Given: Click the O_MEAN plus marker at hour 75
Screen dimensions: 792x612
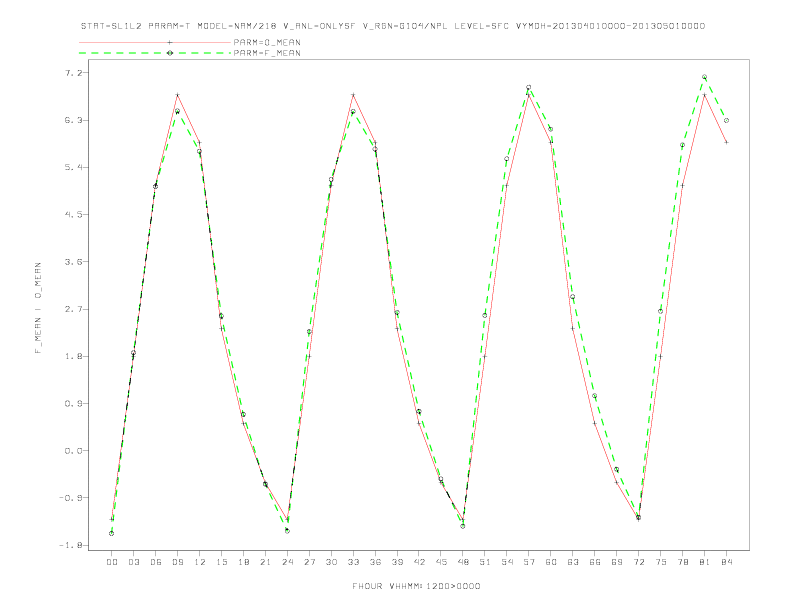Looking at the screenshot, I should pyautogui.click(x=660, y=356).
